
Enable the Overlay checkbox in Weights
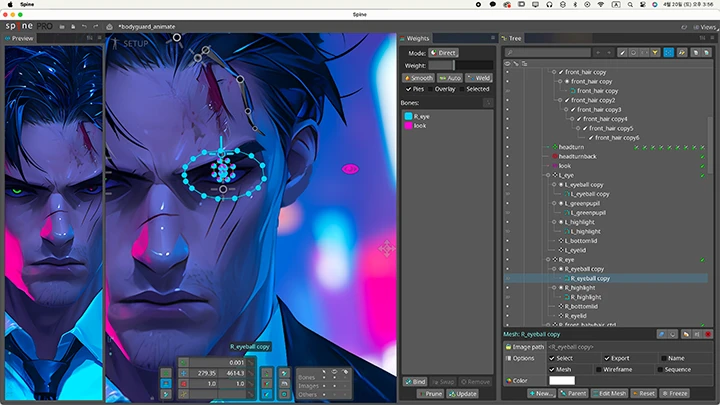430,89
